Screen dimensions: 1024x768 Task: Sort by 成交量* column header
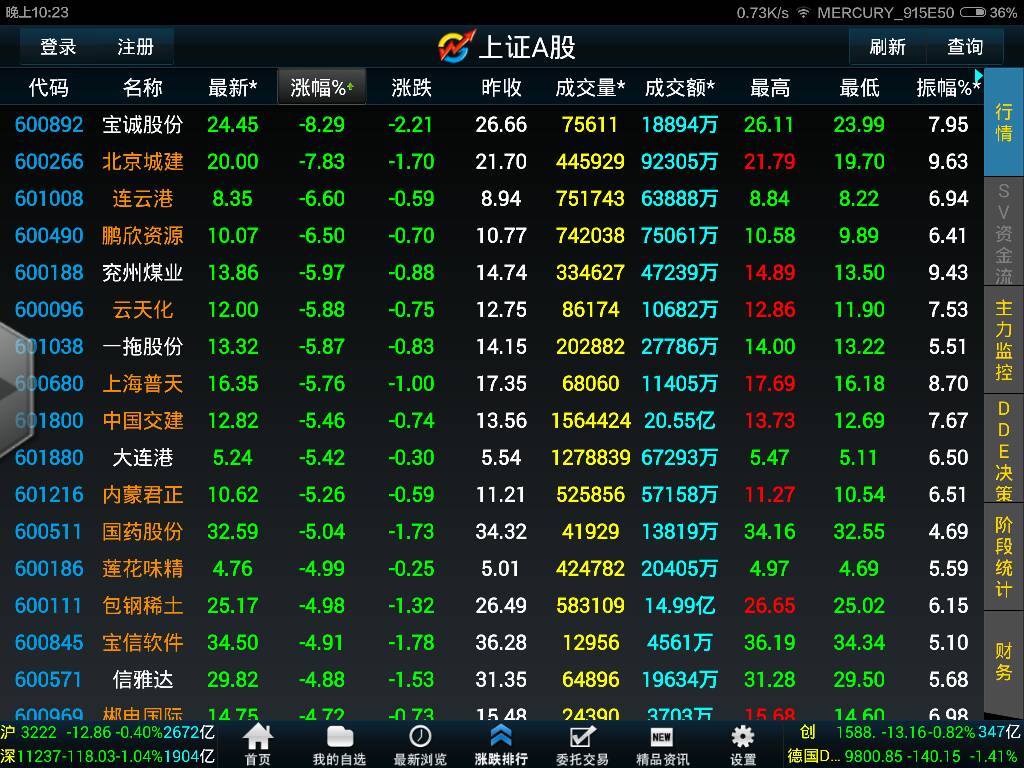[x=590, y=87]
